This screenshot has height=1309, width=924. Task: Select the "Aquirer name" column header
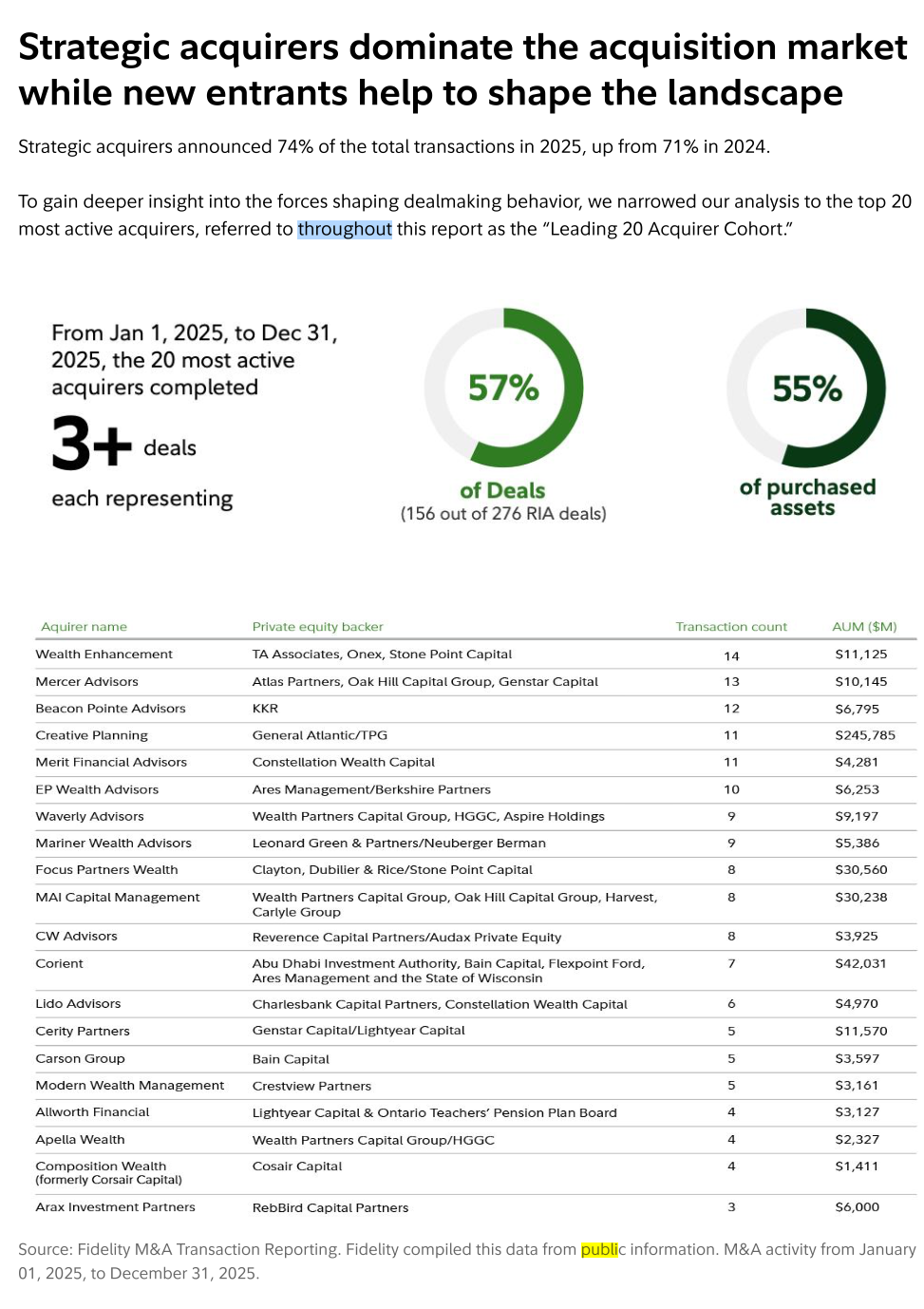(84, 627)
